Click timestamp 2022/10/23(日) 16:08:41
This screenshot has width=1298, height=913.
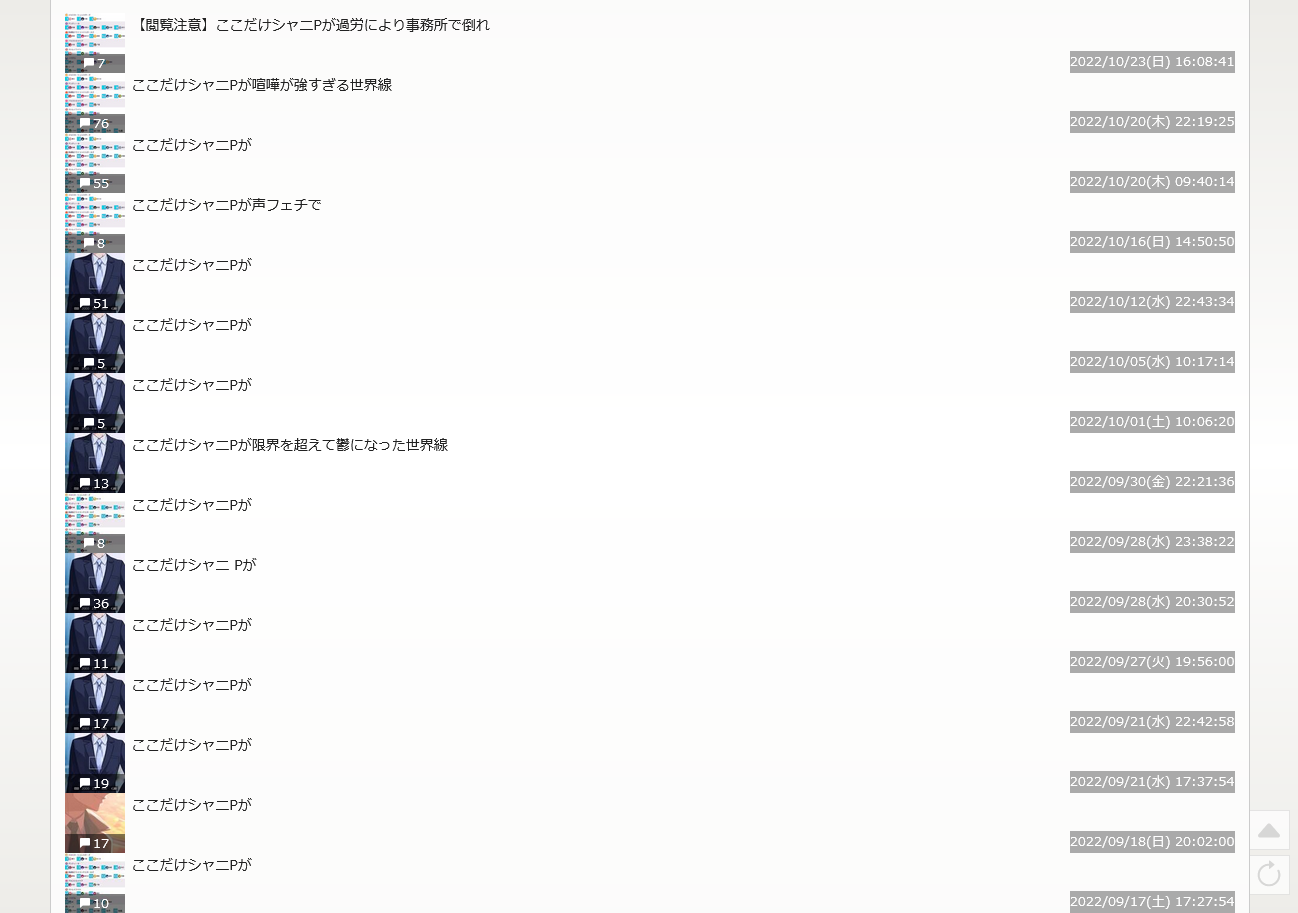click(1152, 62)
